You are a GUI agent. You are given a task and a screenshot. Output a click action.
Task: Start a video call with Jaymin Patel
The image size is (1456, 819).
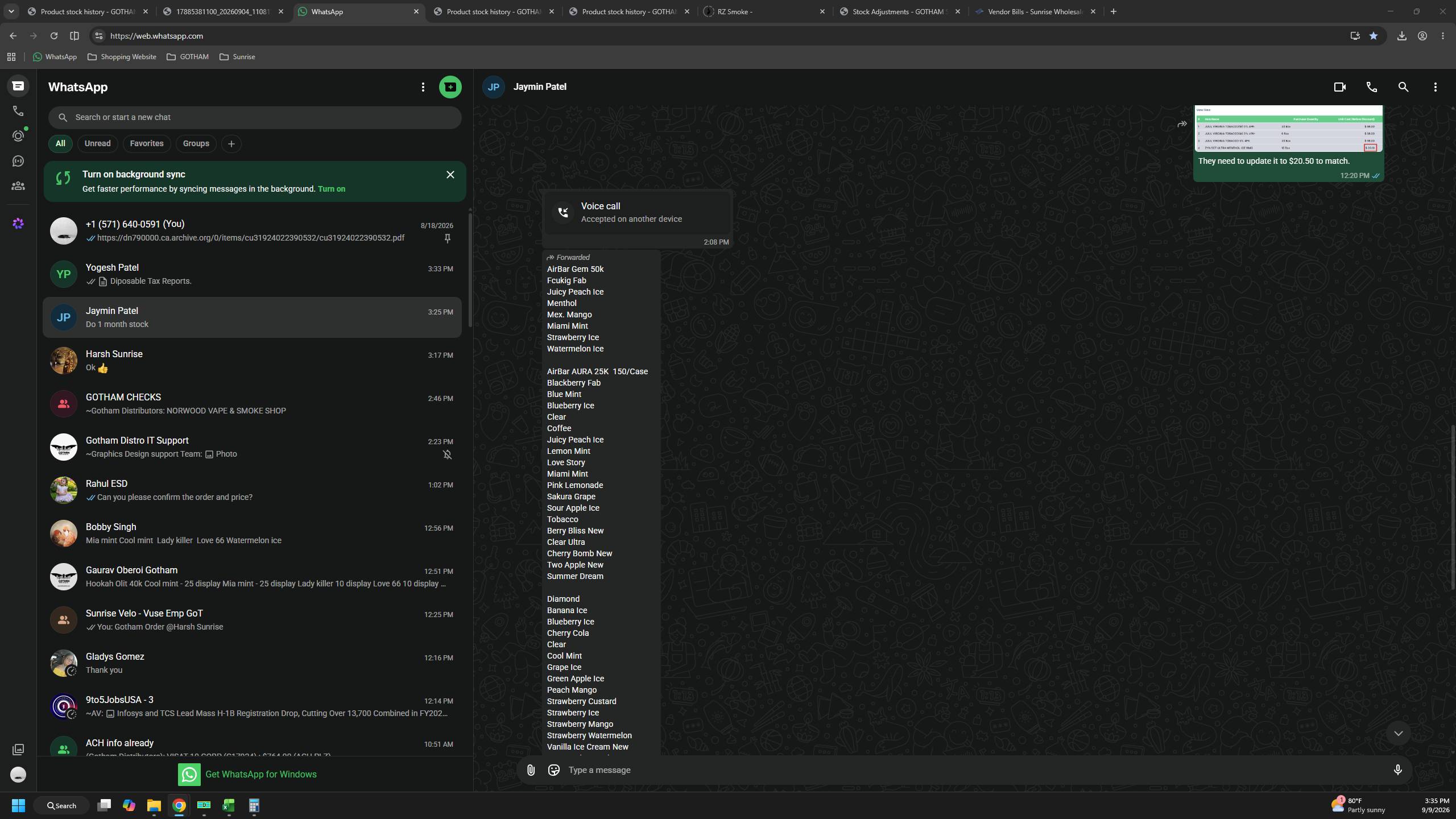coord(1339,87)
